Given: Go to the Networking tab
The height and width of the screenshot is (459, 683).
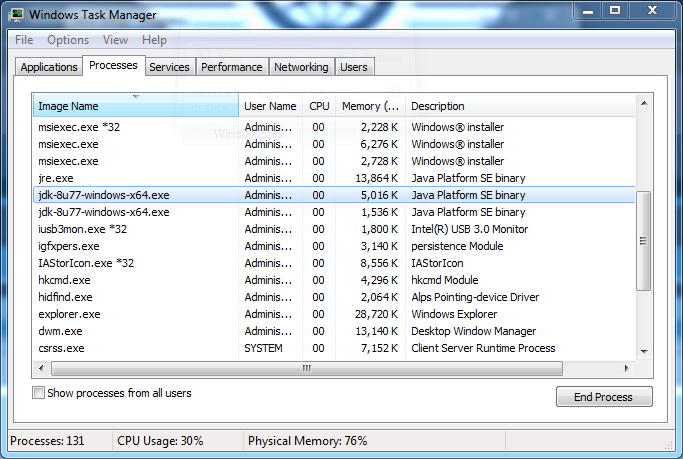Looking at the screenshot, I should pos(301,67).
